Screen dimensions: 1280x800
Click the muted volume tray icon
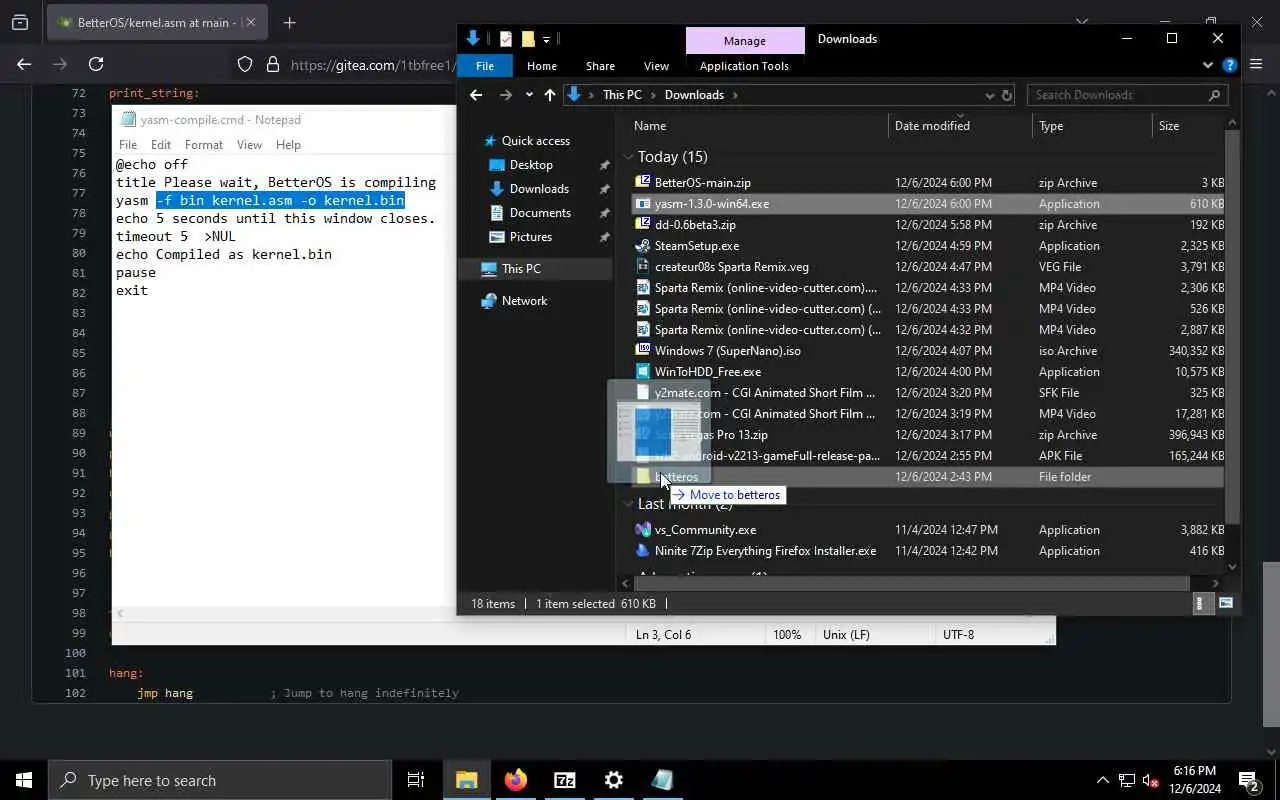(x=1151, y=781)
